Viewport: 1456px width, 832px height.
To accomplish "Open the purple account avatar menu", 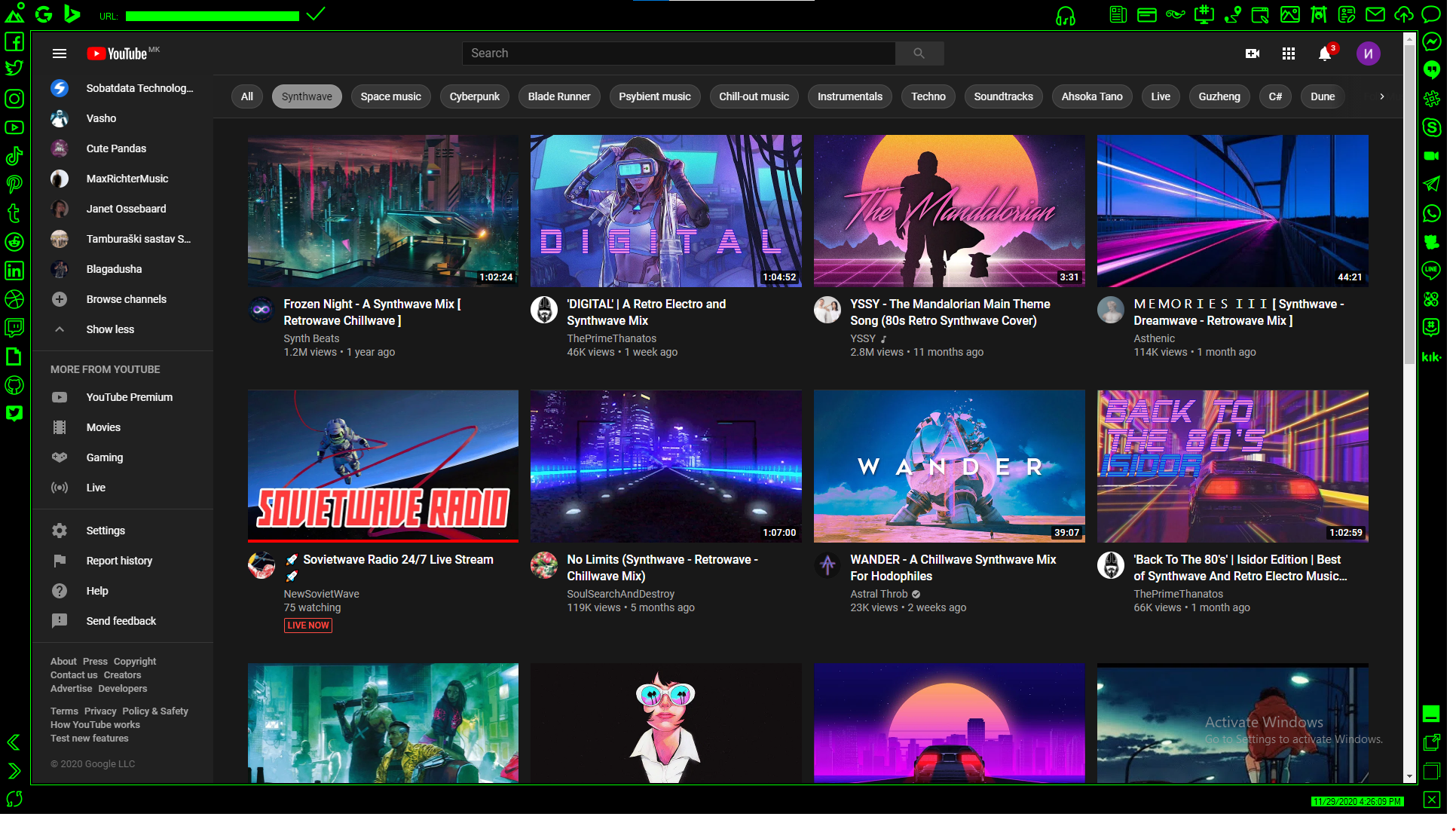I will (x=1368, y=54).
